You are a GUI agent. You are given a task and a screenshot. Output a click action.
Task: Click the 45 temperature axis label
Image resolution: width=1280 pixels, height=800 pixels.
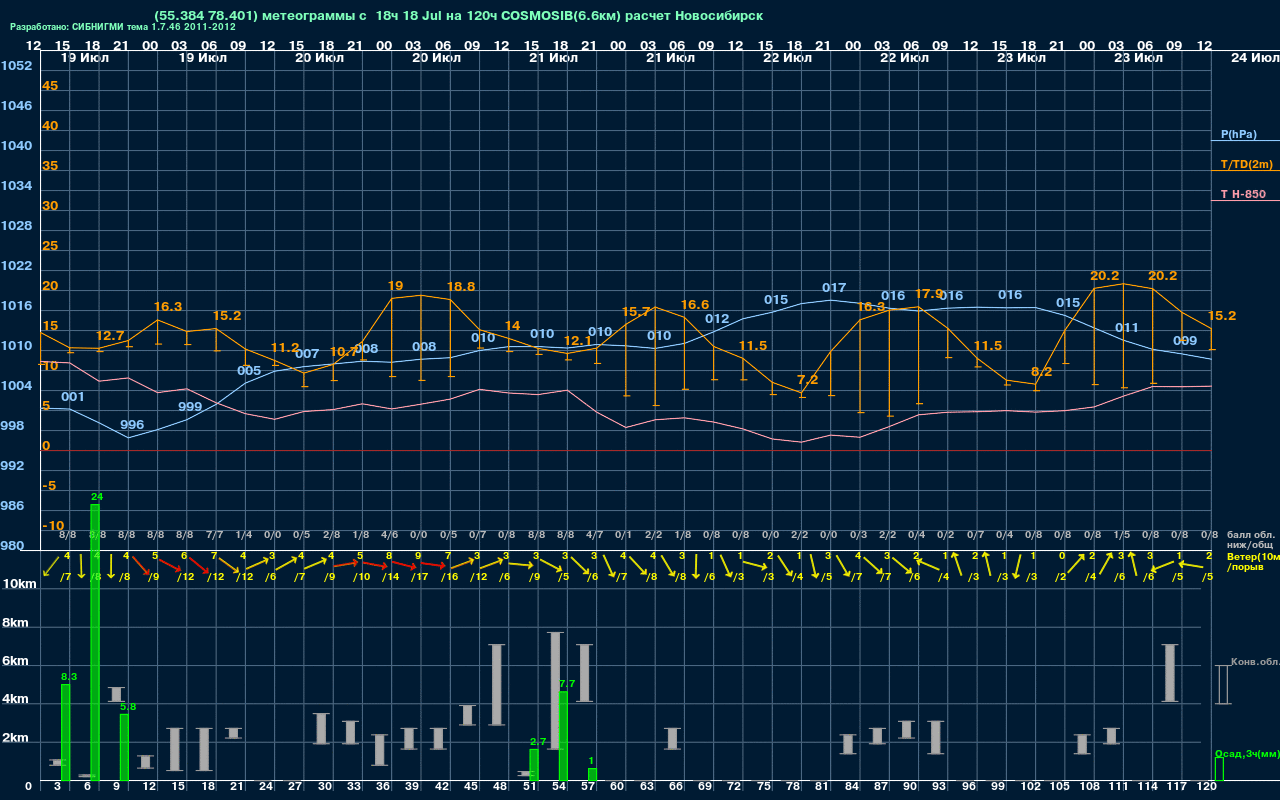click(50, 86)
